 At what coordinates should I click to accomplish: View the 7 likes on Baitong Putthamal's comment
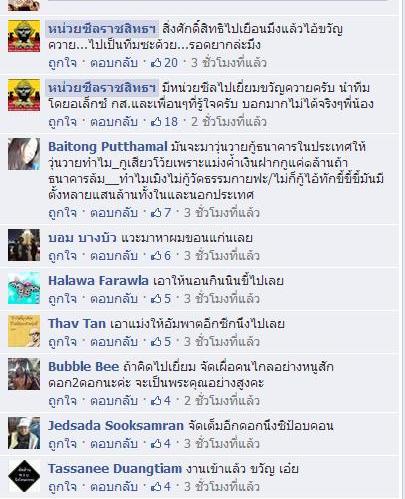click(161, 213)
